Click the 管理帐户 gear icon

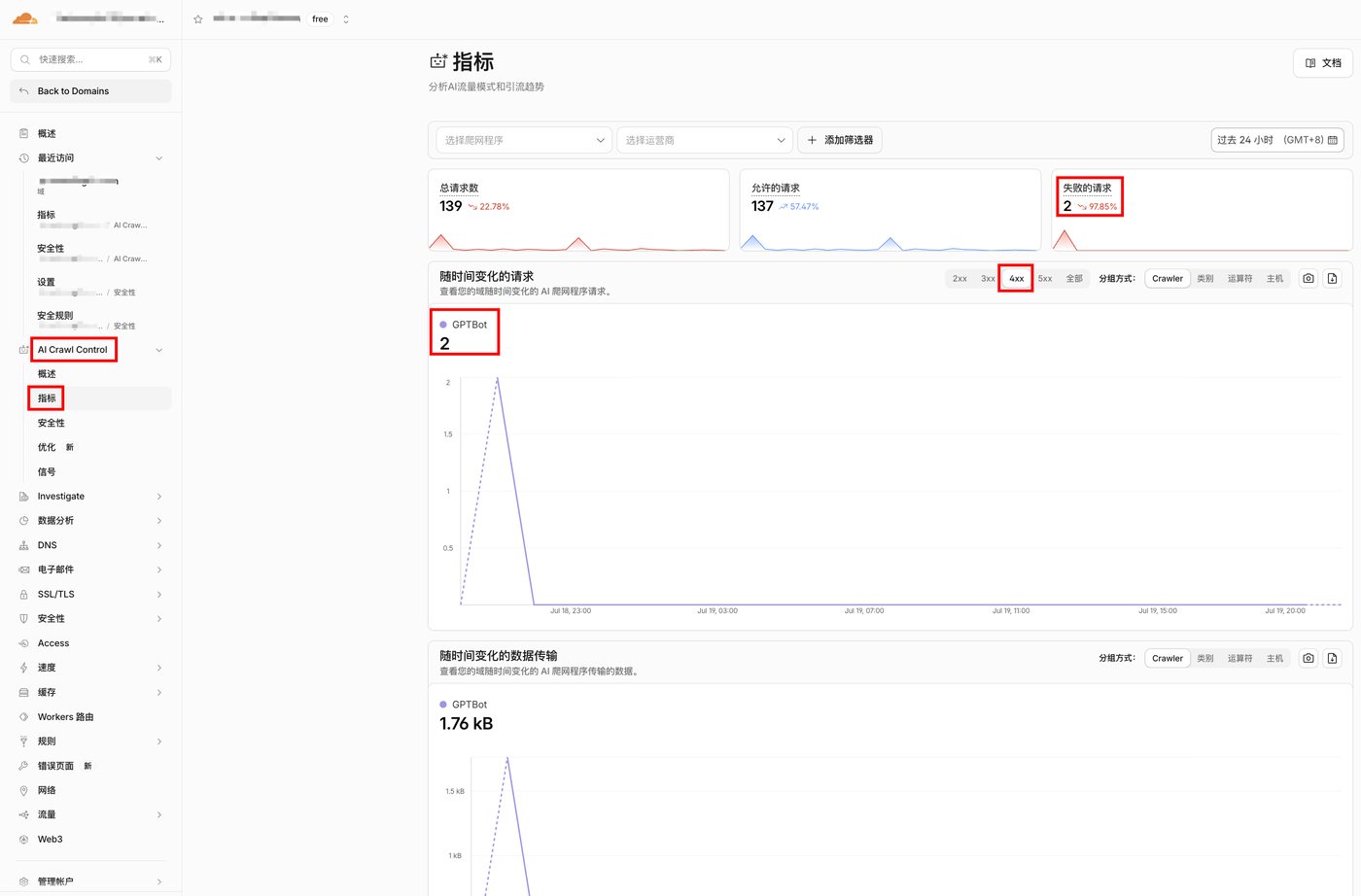pyautogui.click(x=23, y=881)
